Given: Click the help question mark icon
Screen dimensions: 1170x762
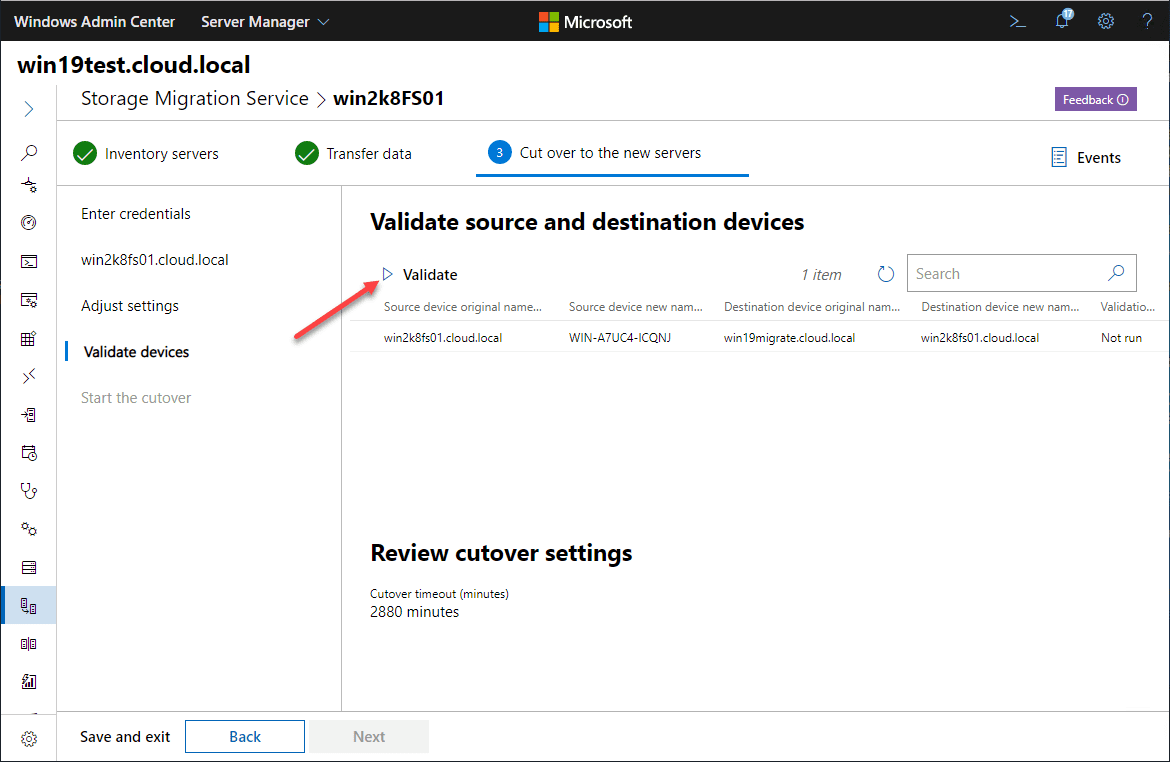Looking at the screenshot, I should (x=1147, y=21).
